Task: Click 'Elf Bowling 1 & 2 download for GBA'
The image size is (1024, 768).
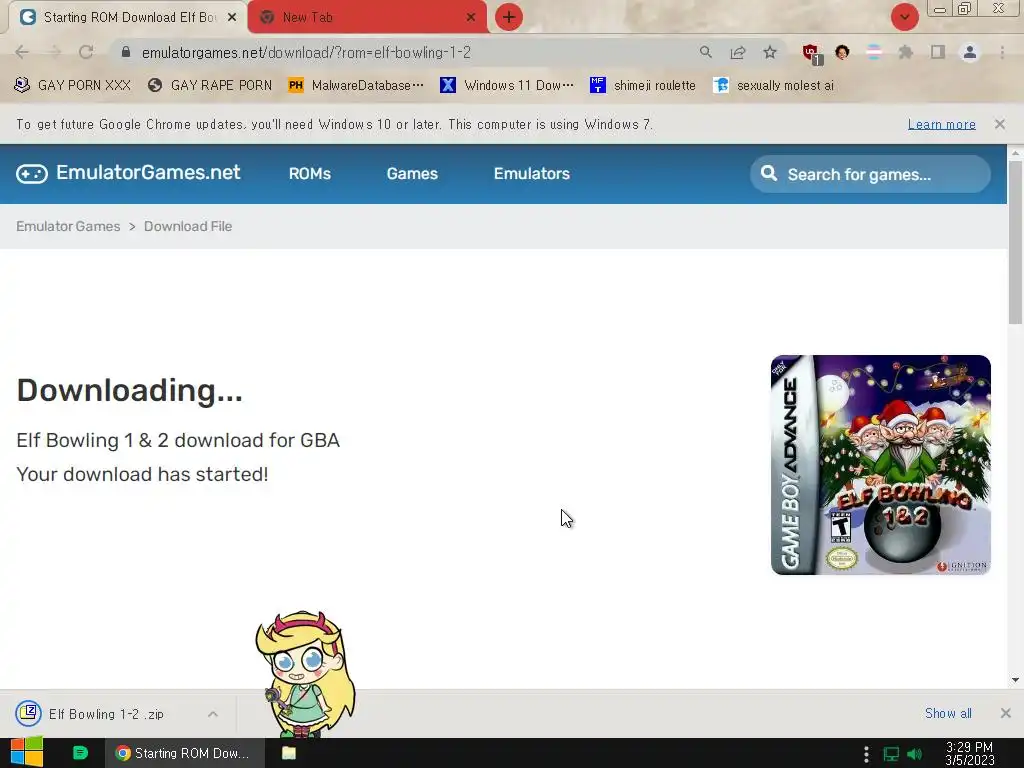Action: coord(178,440)
